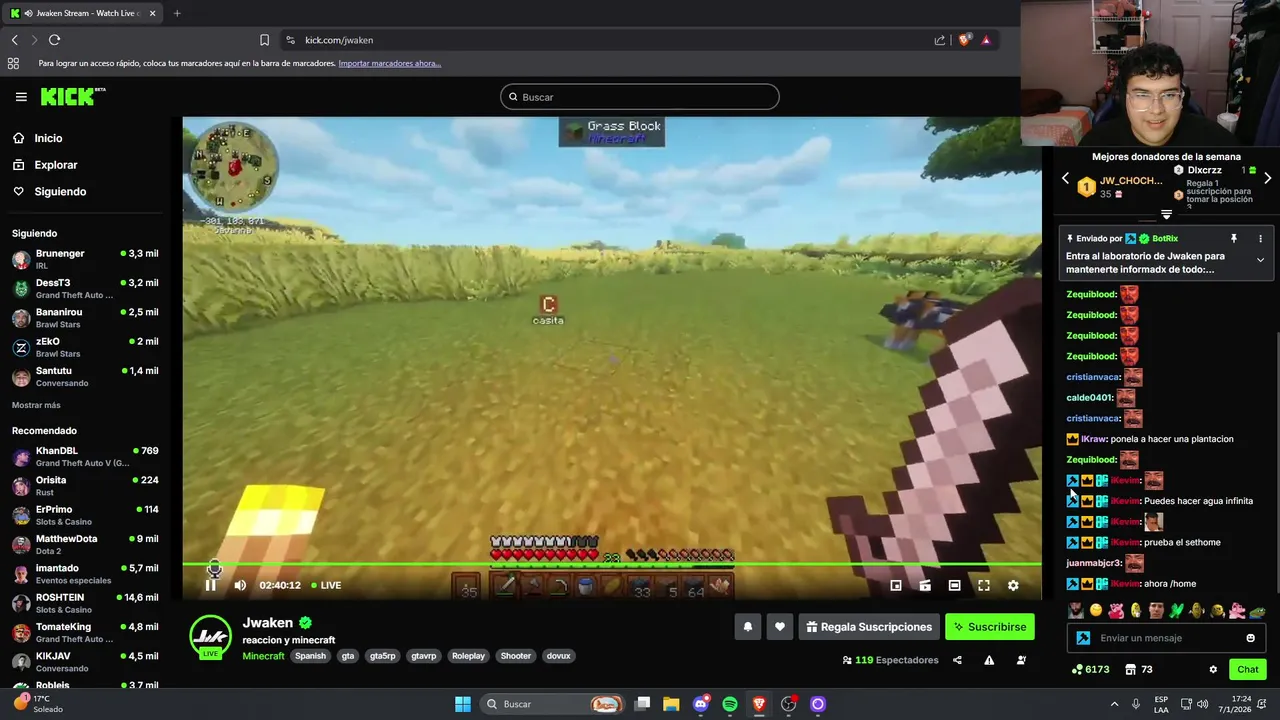The width and height of the screenshot is (1280, 720).
Task: Open Bananirou channel in sidebar
Action: click(x=85, y=318)
